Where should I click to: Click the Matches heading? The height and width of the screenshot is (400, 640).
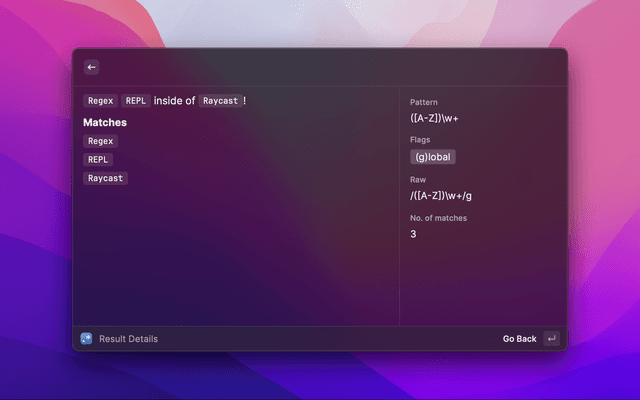(x=105, y=122)
